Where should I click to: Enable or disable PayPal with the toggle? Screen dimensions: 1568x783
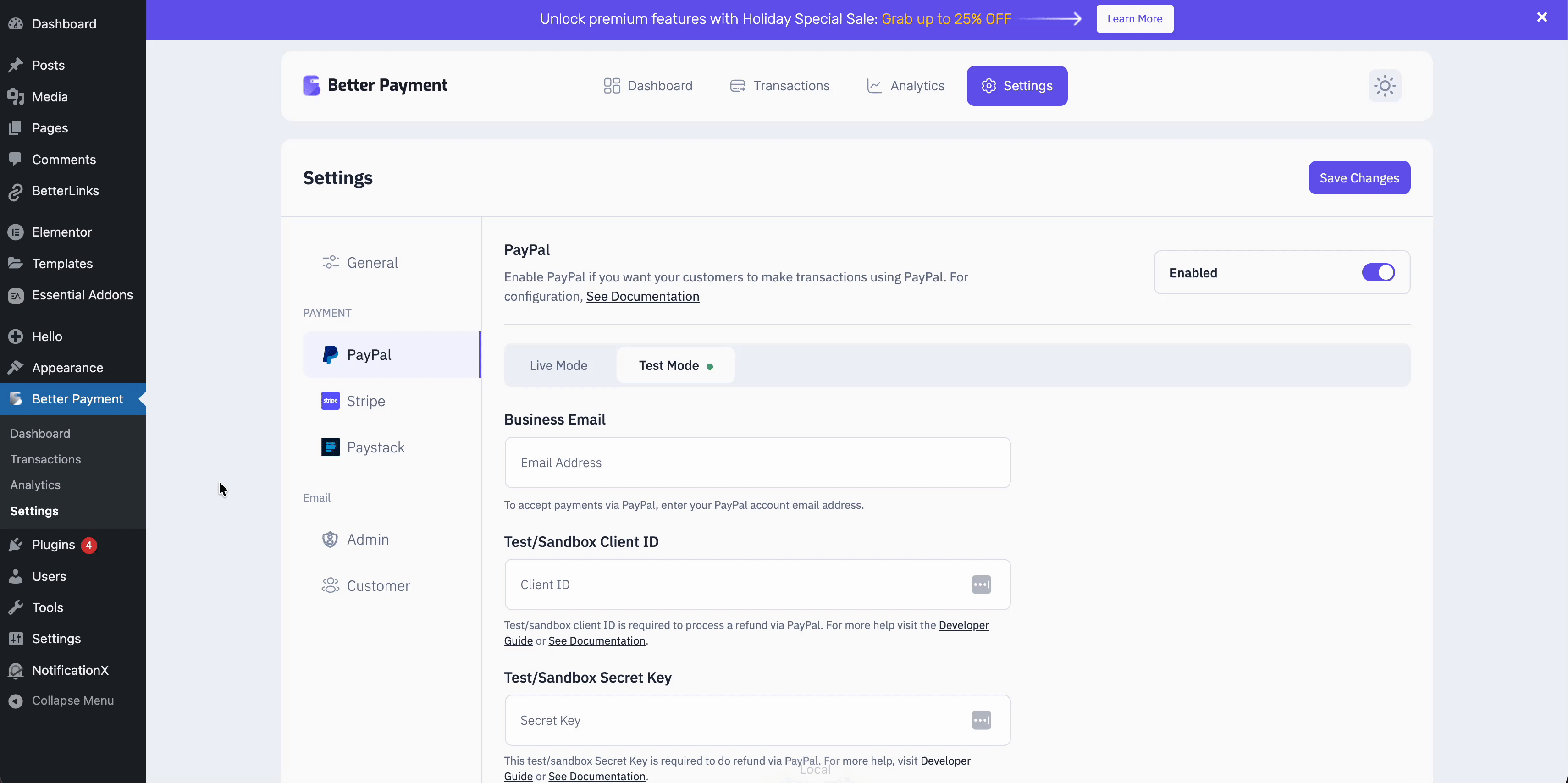point(1378,272)
